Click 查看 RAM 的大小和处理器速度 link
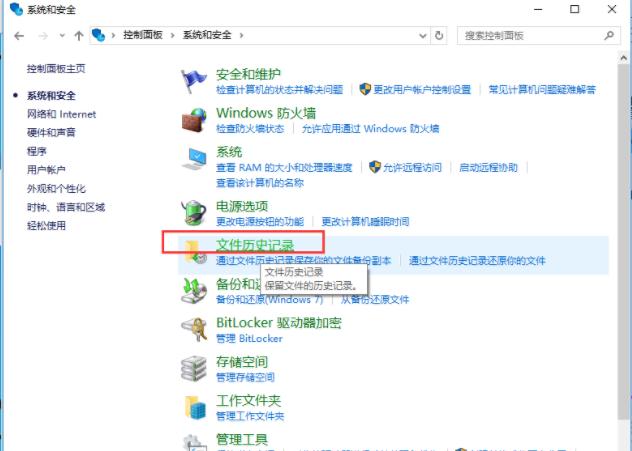 coord(284,167)
